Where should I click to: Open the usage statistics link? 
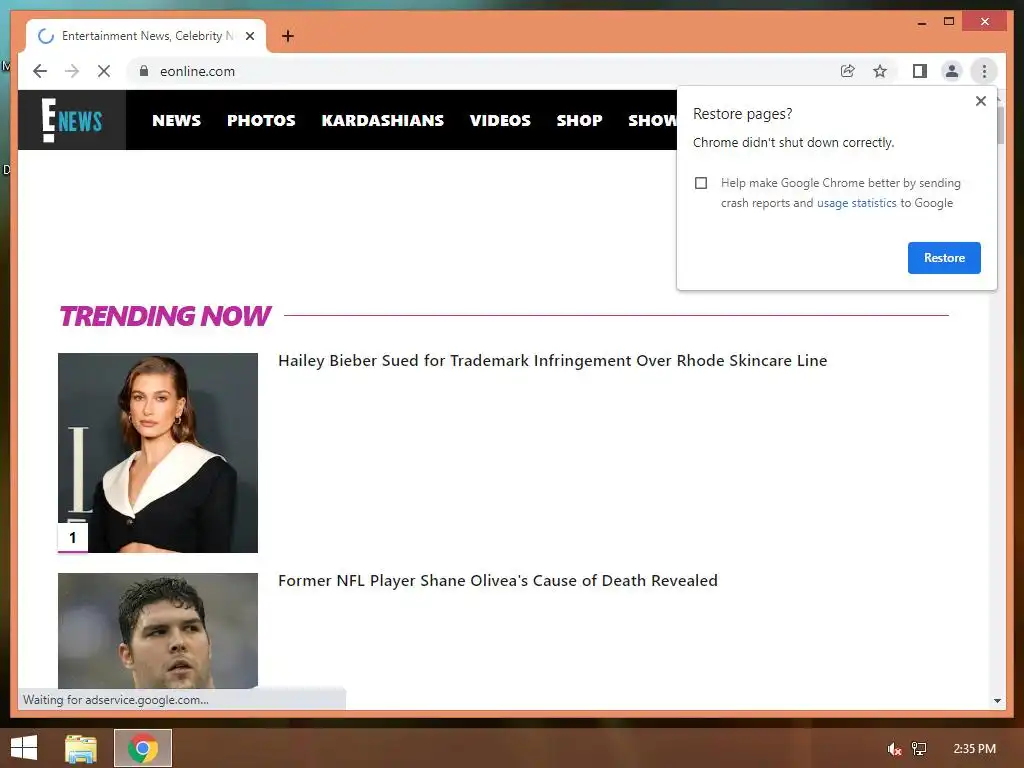click(x=856, y=203)
